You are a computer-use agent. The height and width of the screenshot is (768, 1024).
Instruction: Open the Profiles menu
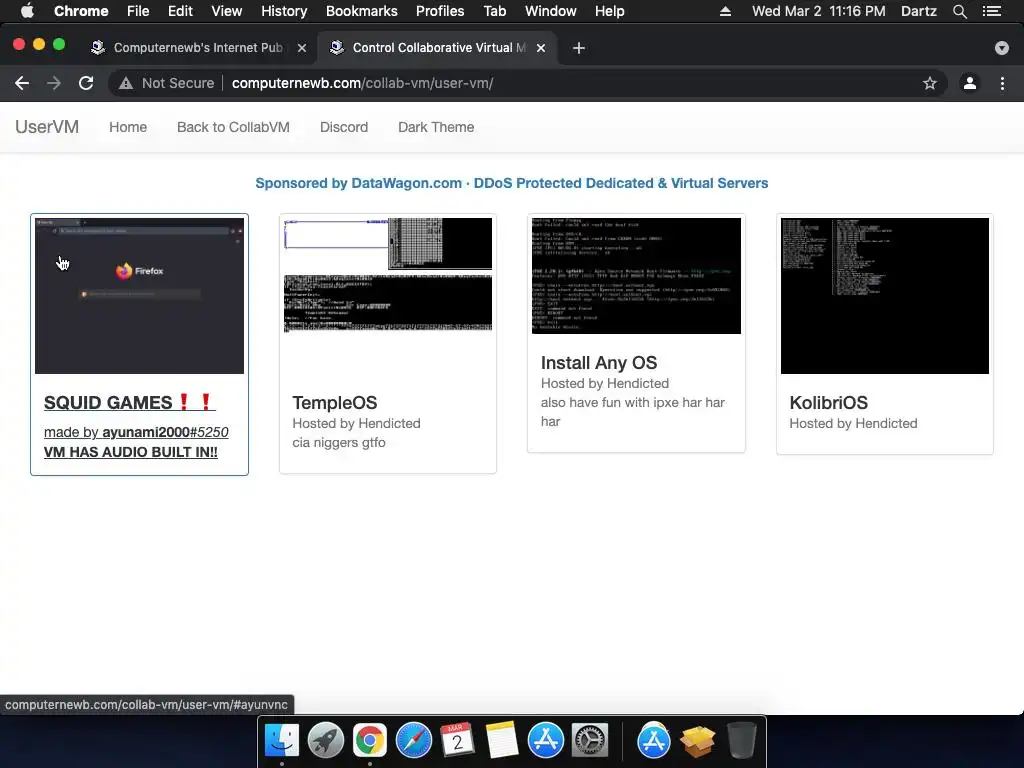440,11
